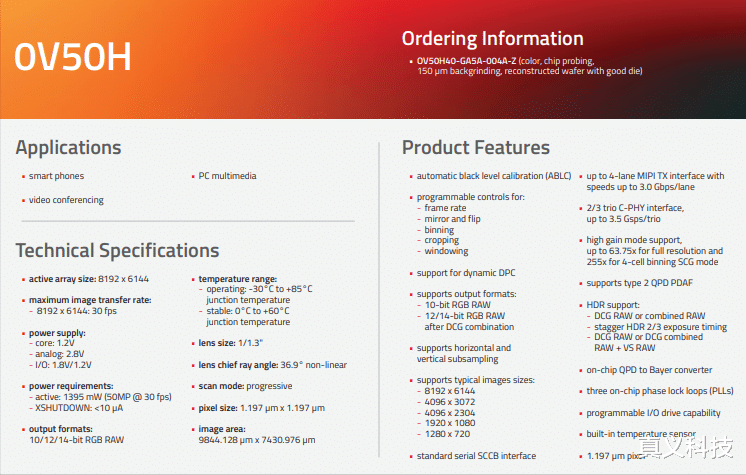The height and width of the screenshot is (475, 746).
Task: Click the 'power requirements' label
Action: point(71,386)
